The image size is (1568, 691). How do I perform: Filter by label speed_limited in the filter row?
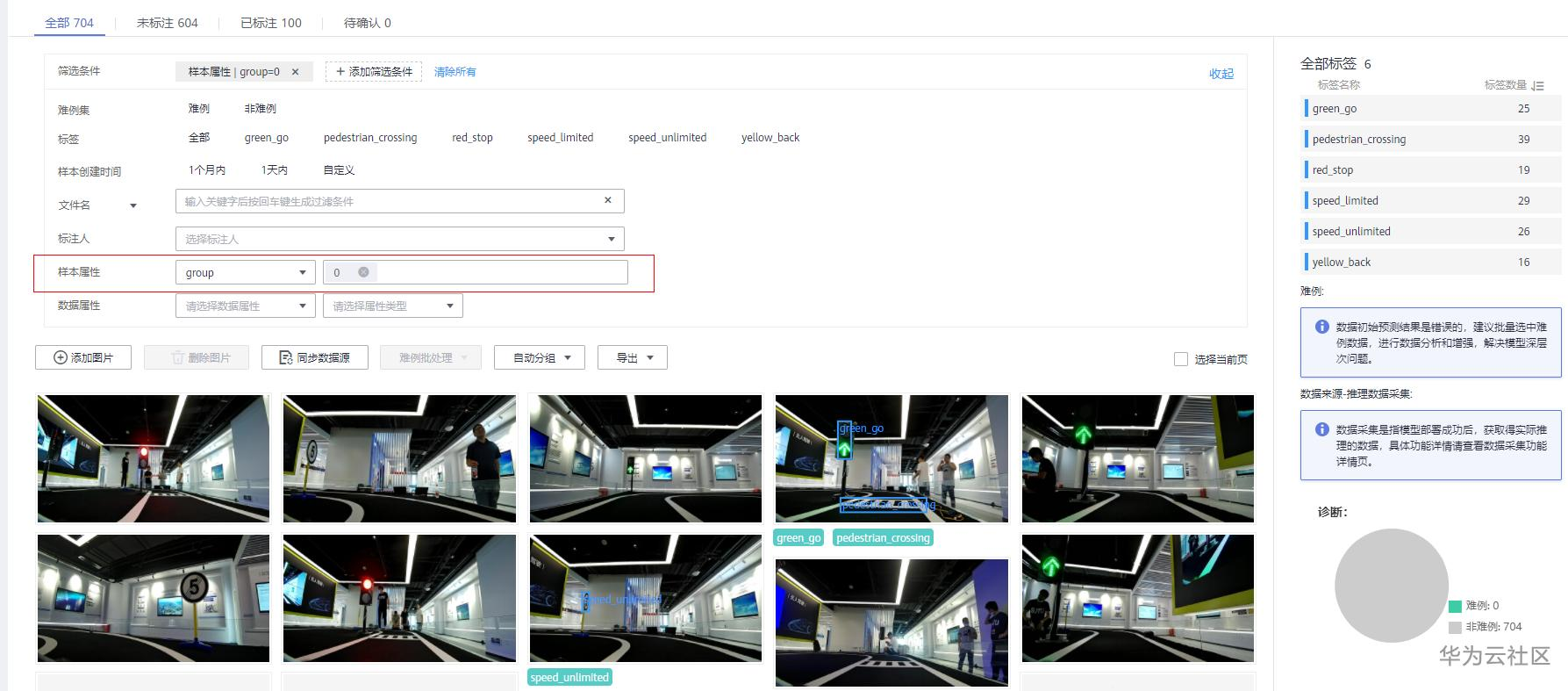(x=560, y=138)
